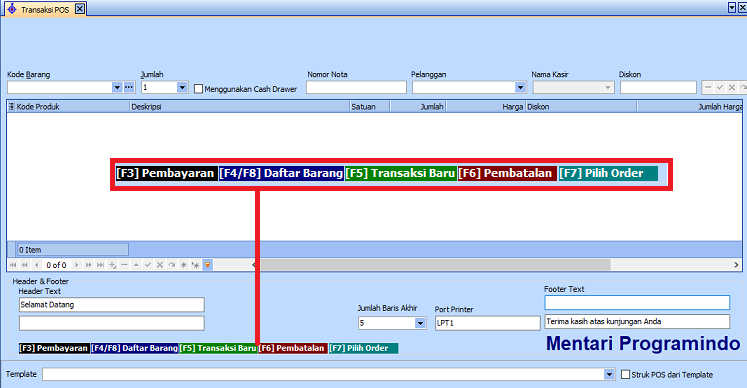Click into the Diskon input field
The height and width of the screenshot is (388, 747).
pos(658,87)
